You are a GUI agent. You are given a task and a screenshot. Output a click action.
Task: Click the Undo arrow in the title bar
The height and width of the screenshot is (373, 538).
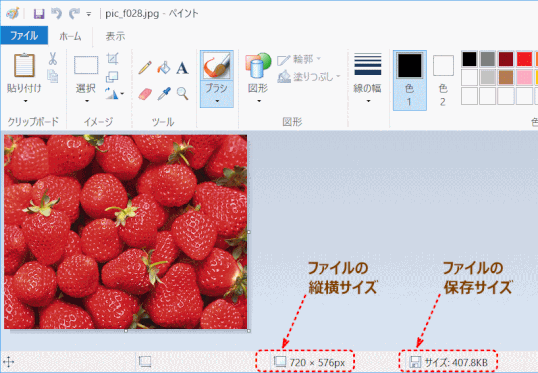(56, 14)
